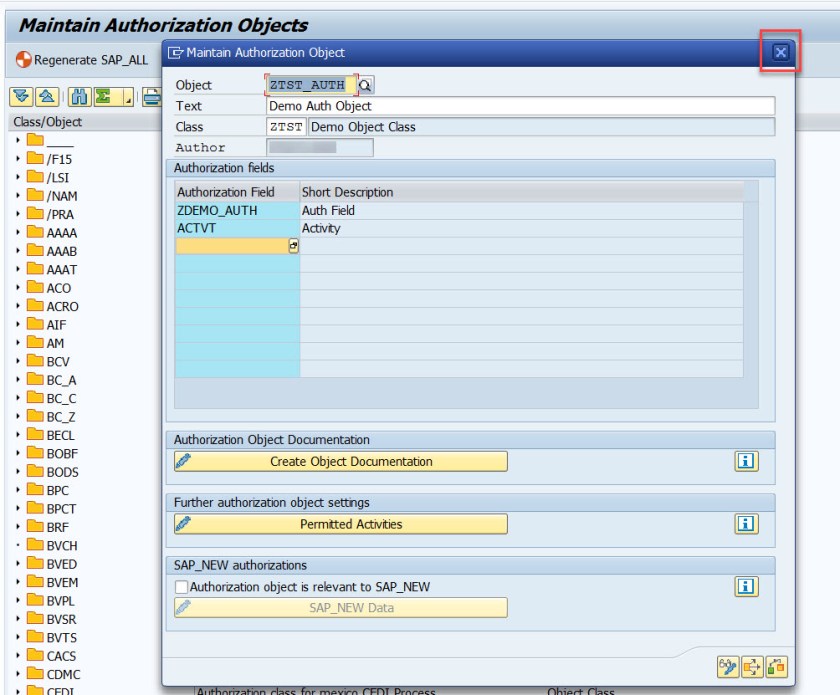Click the value help icon in empty authorization field
Viewport: 840px width, 695px height.
(x=294, y=246)
